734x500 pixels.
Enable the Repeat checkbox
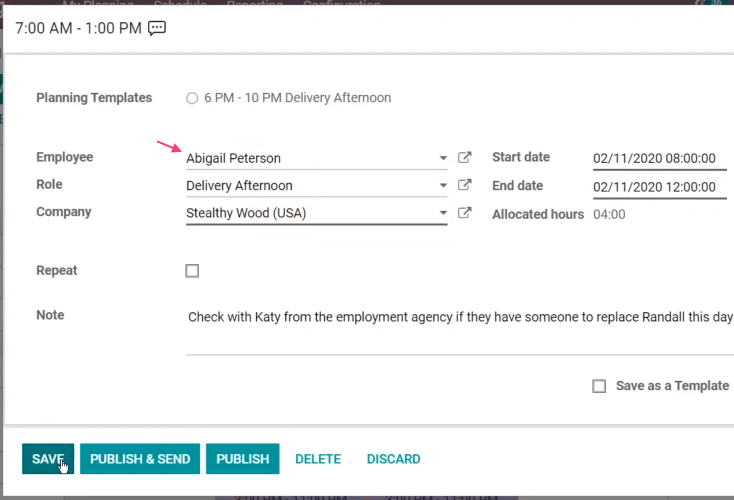click(192, 271)
